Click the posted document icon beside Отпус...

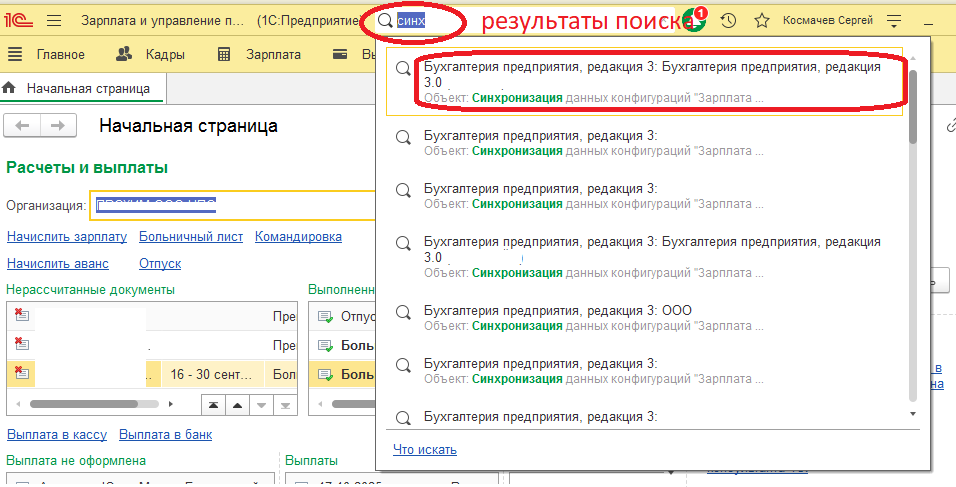[326, 317]
